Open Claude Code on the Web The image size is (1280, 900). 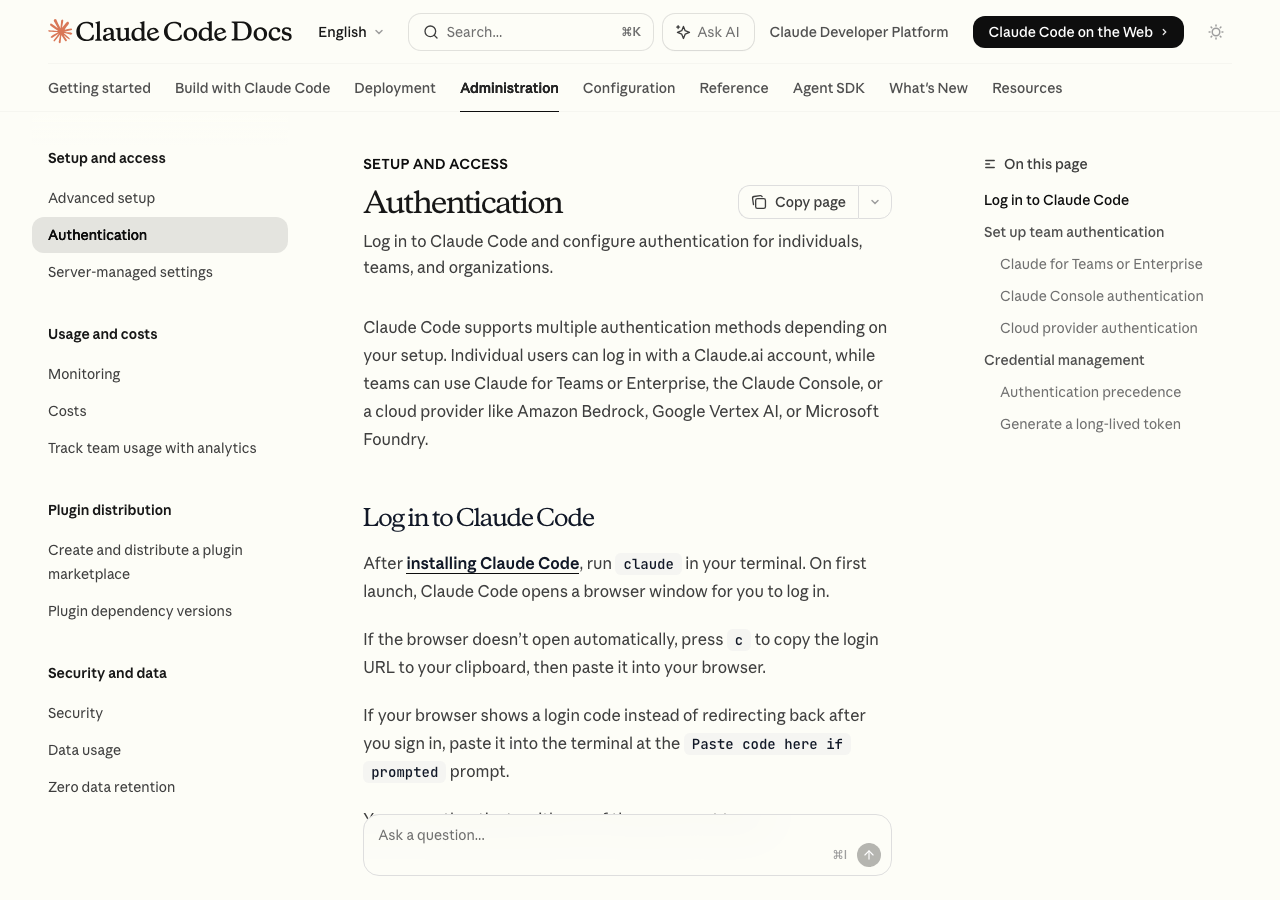tap(1078, 32)
